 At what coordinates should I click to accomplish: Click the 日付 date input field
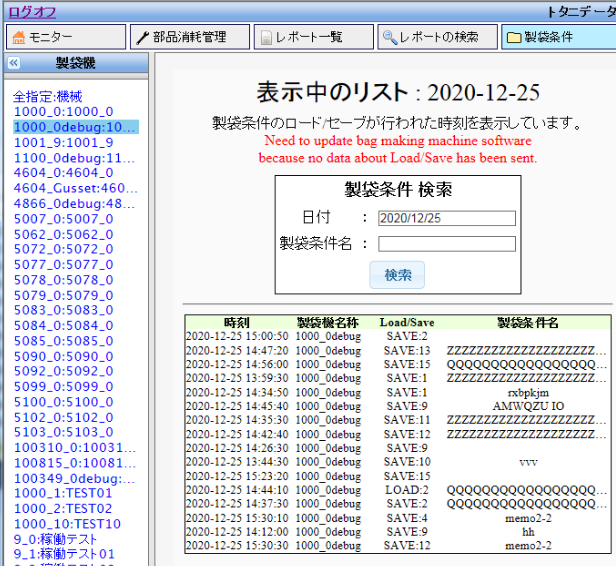click(x=446, y=218)
